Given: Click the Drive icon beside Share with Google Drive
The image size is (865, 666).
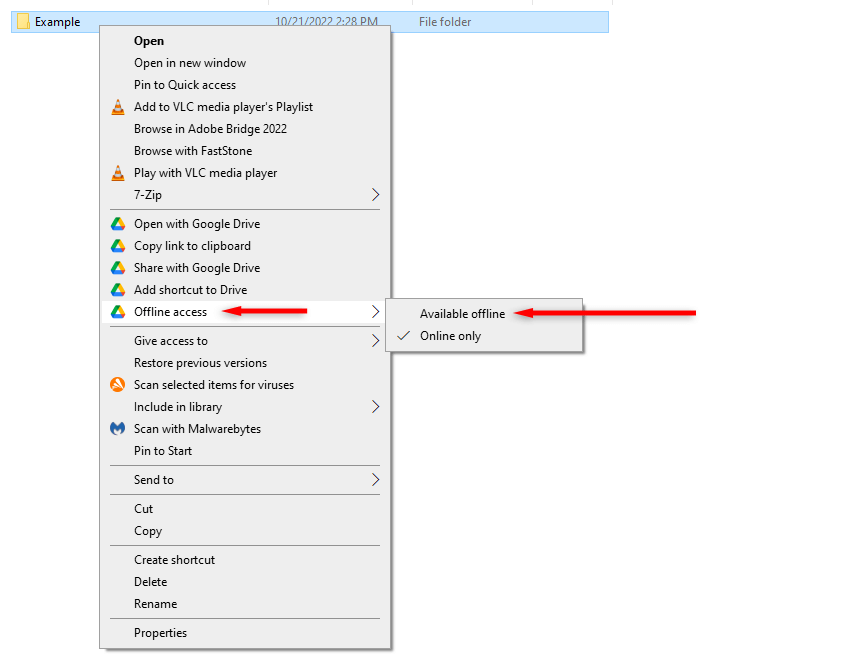Looking at the screenshot, I should coord(118,268).
